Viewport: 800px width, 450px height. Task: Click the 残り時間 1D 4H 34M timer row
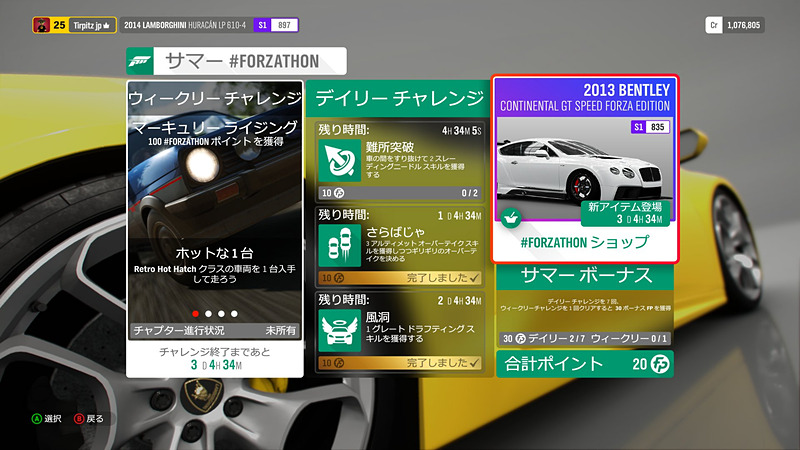click(x=399, y=215)
